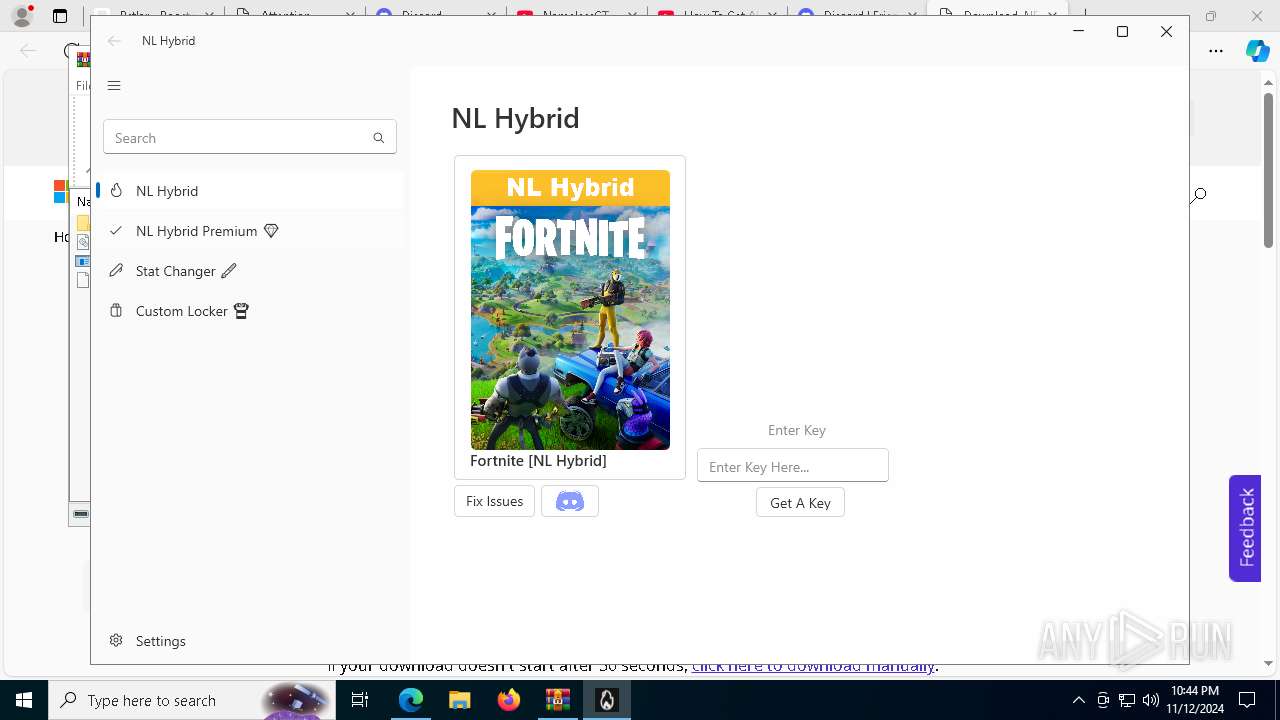The width and height of the screenshot is (1280, 720).
Task: Open Edge tab actions menu icon
Action: (x=60, y=16)
